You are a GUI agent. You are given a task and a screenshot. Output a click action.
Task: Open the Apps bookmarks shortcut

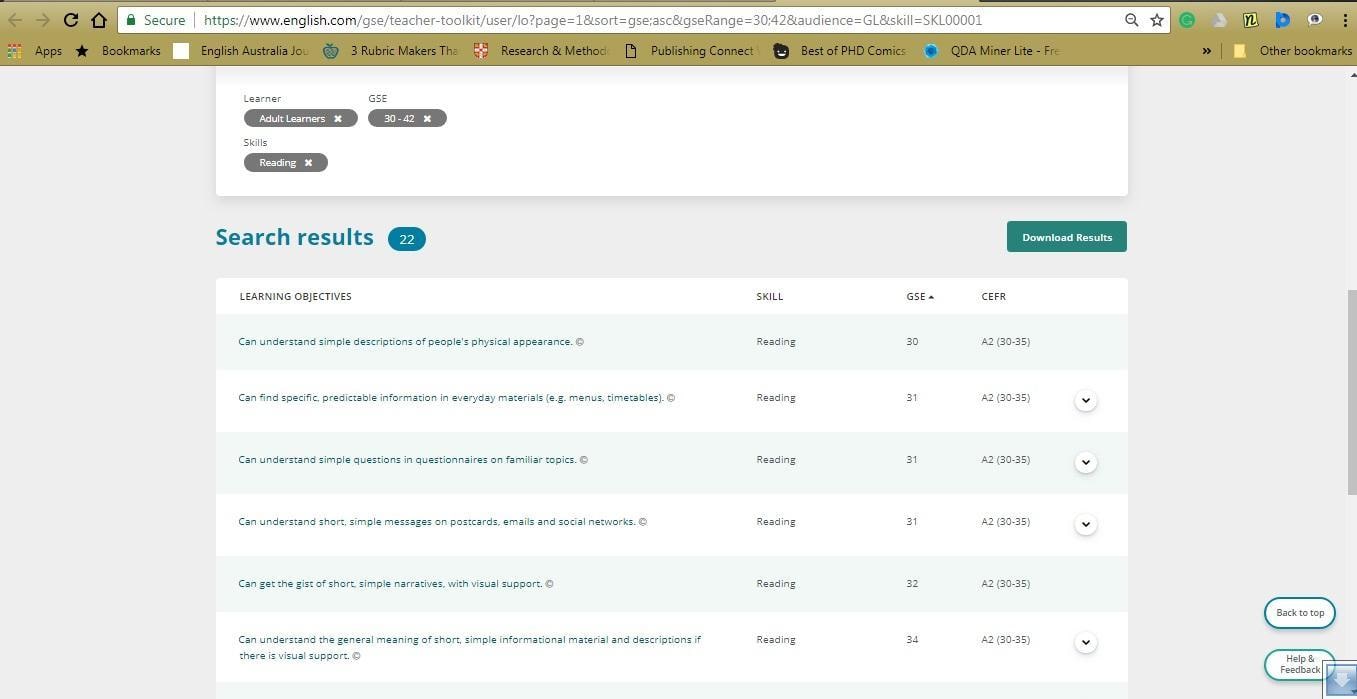coord(37,51)
